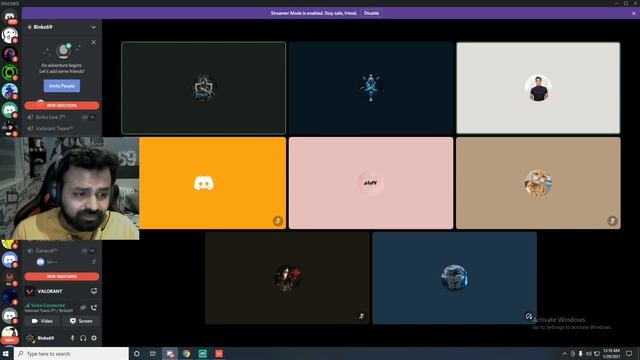
Task: Open the green ring logo server
Action: pyautogui.click(x=9, y=73)
